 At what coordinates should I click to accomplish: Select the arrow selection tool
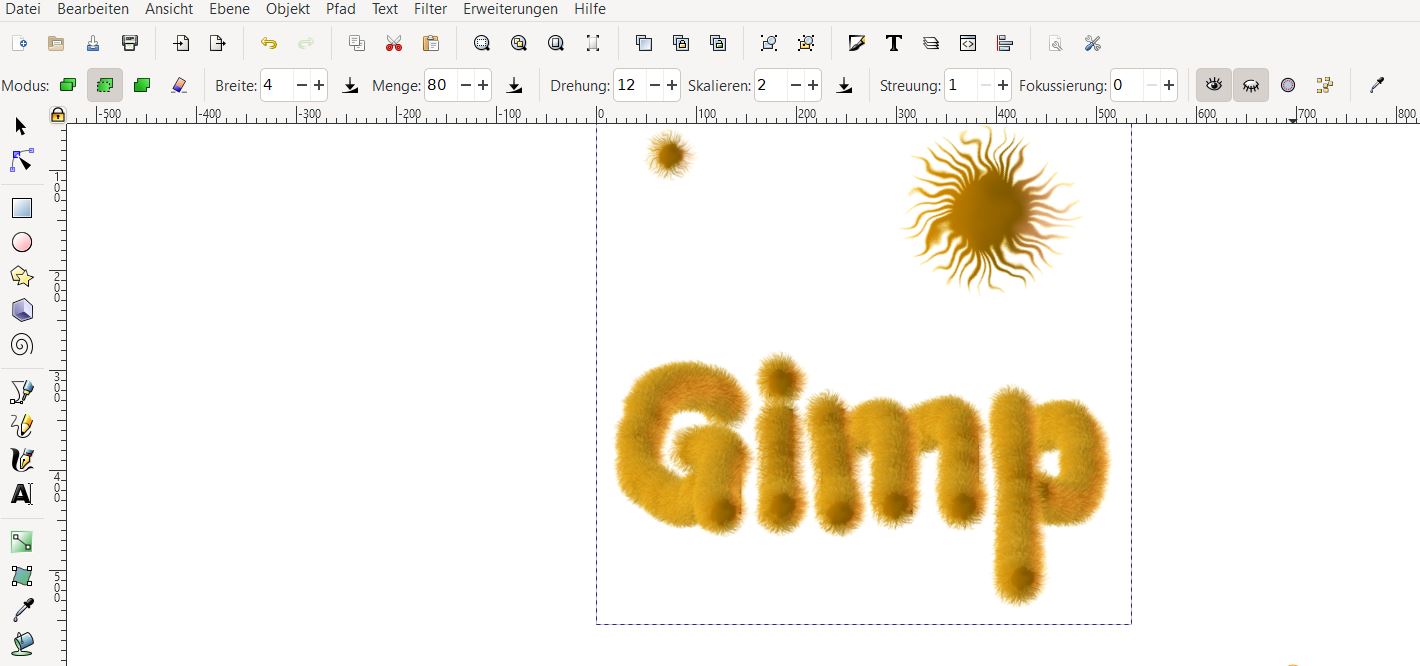(21, 127)
